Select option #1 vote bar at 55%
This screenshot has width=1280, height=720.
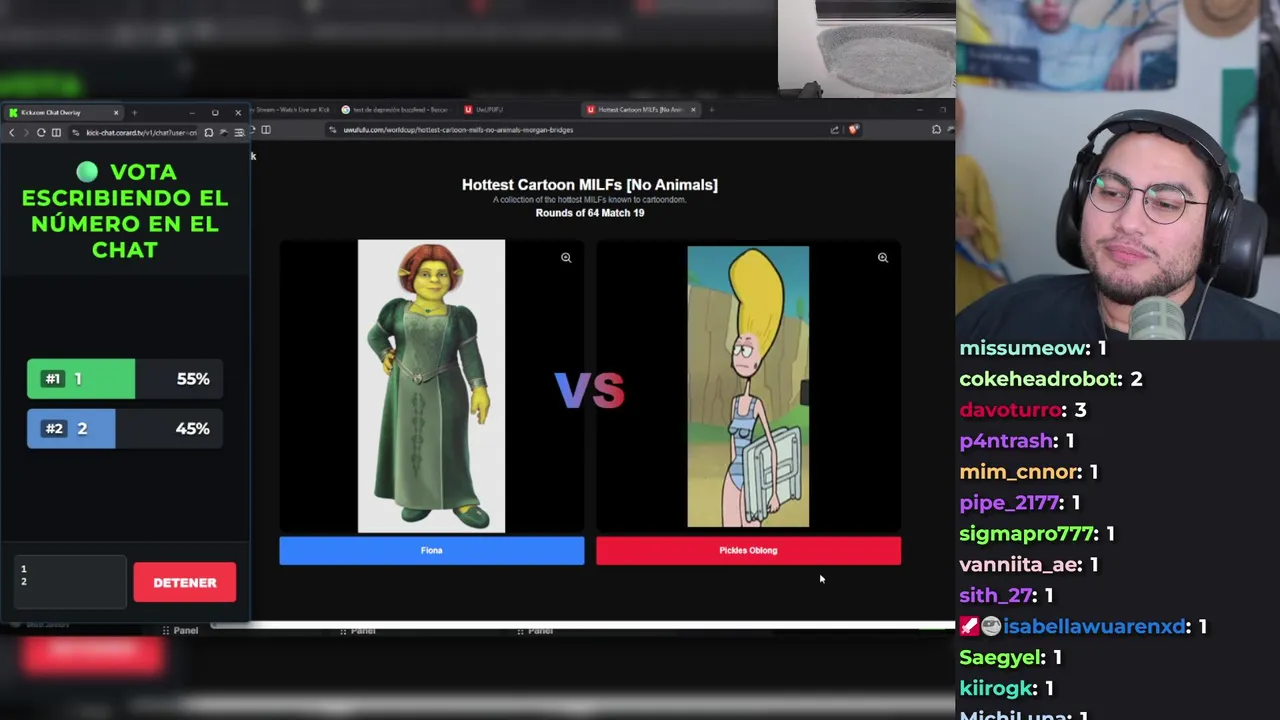pyautogui.click(x=125, y=379)
